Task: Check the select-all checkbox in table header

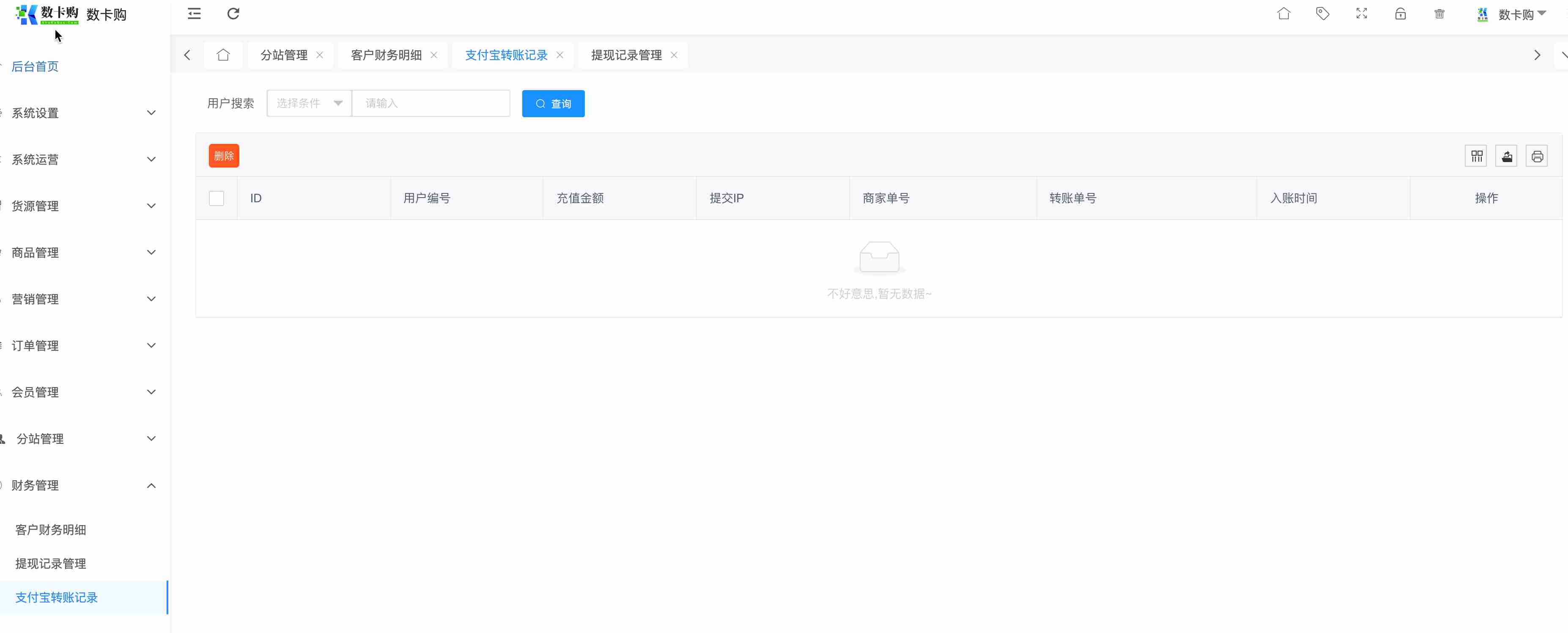Action: [216, 198]
